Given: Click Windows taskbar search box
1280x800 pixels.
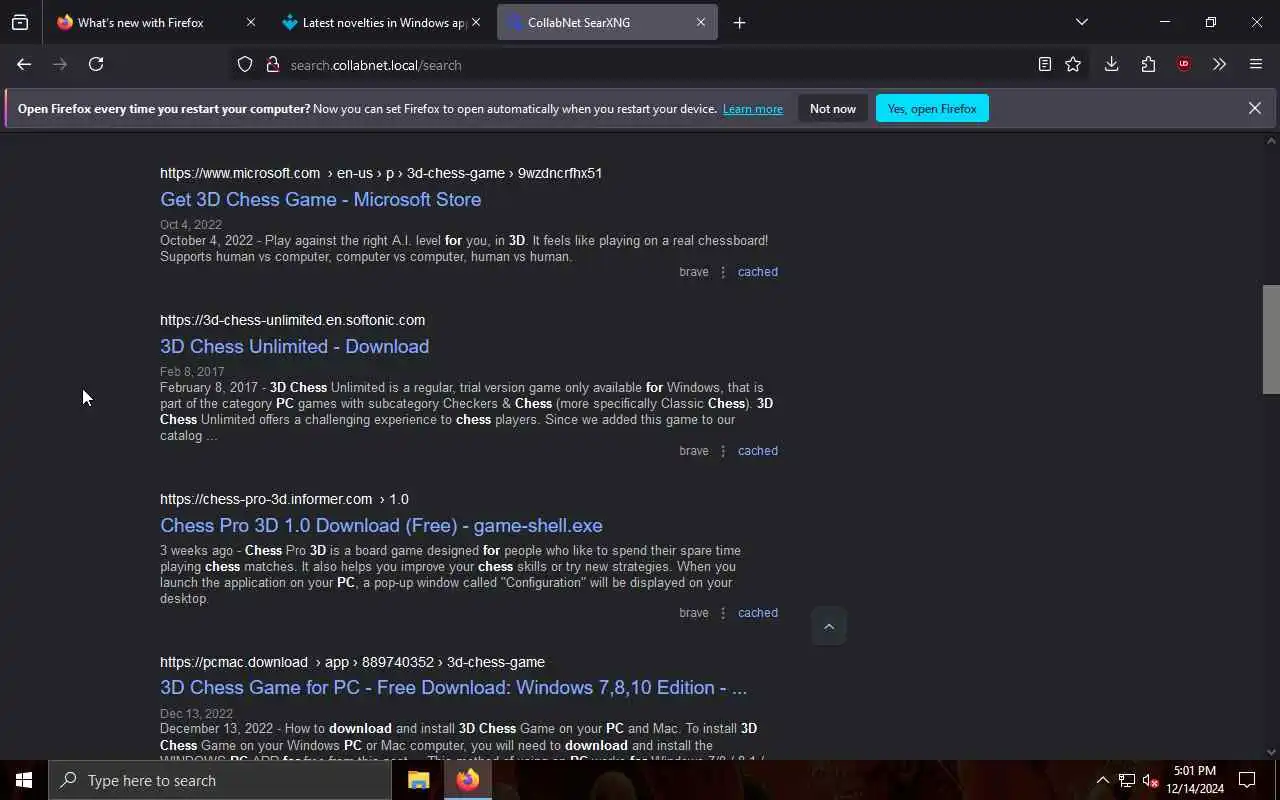Looking at the screenshot, I should point(220,780).
